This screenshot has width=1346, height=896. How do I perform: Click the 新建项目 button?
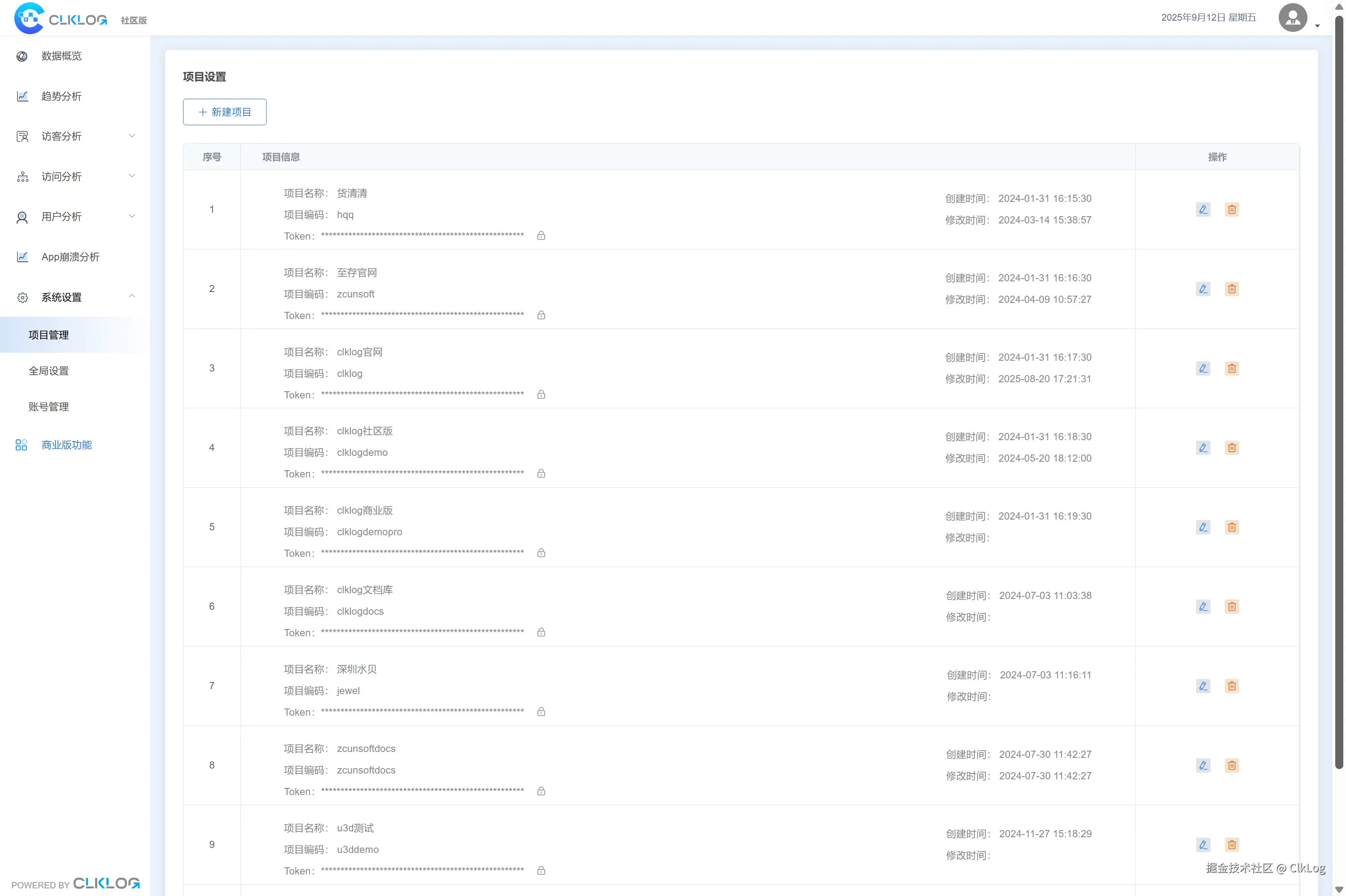224,112
